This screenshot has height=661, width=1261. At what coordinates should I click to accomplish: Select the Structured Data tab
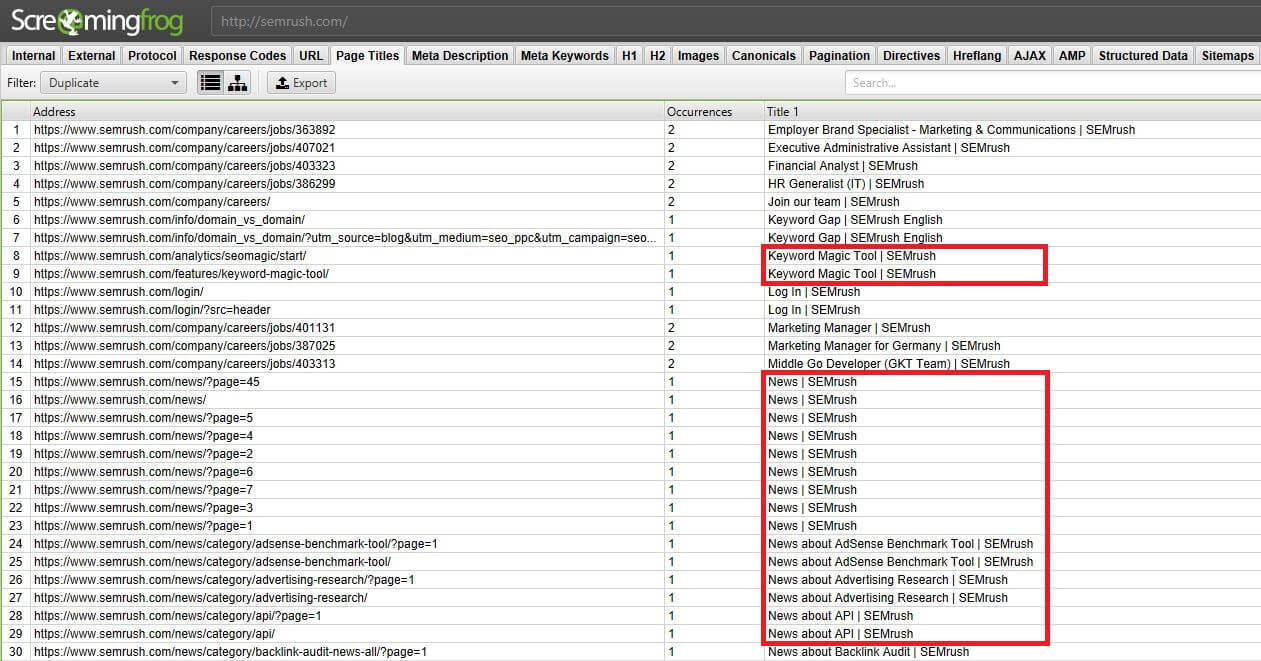[1143, 56]
